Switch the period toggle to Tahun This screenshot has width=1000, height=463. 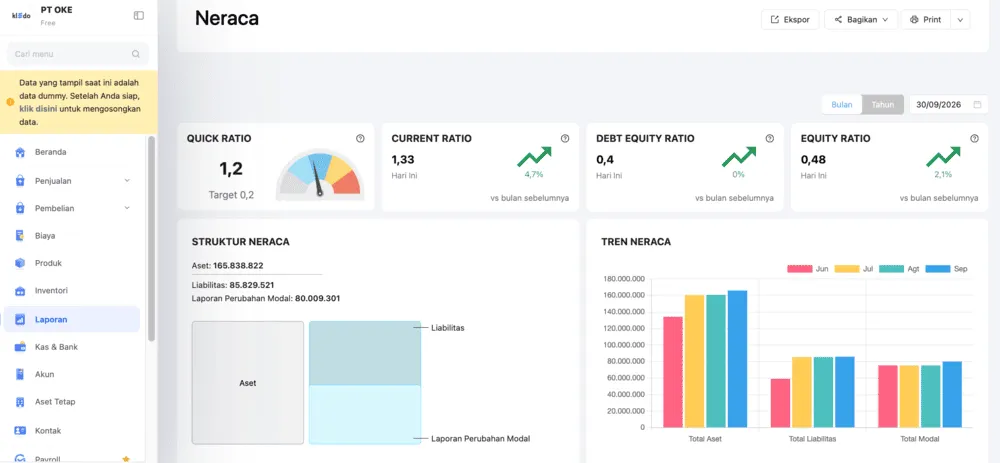883,105
